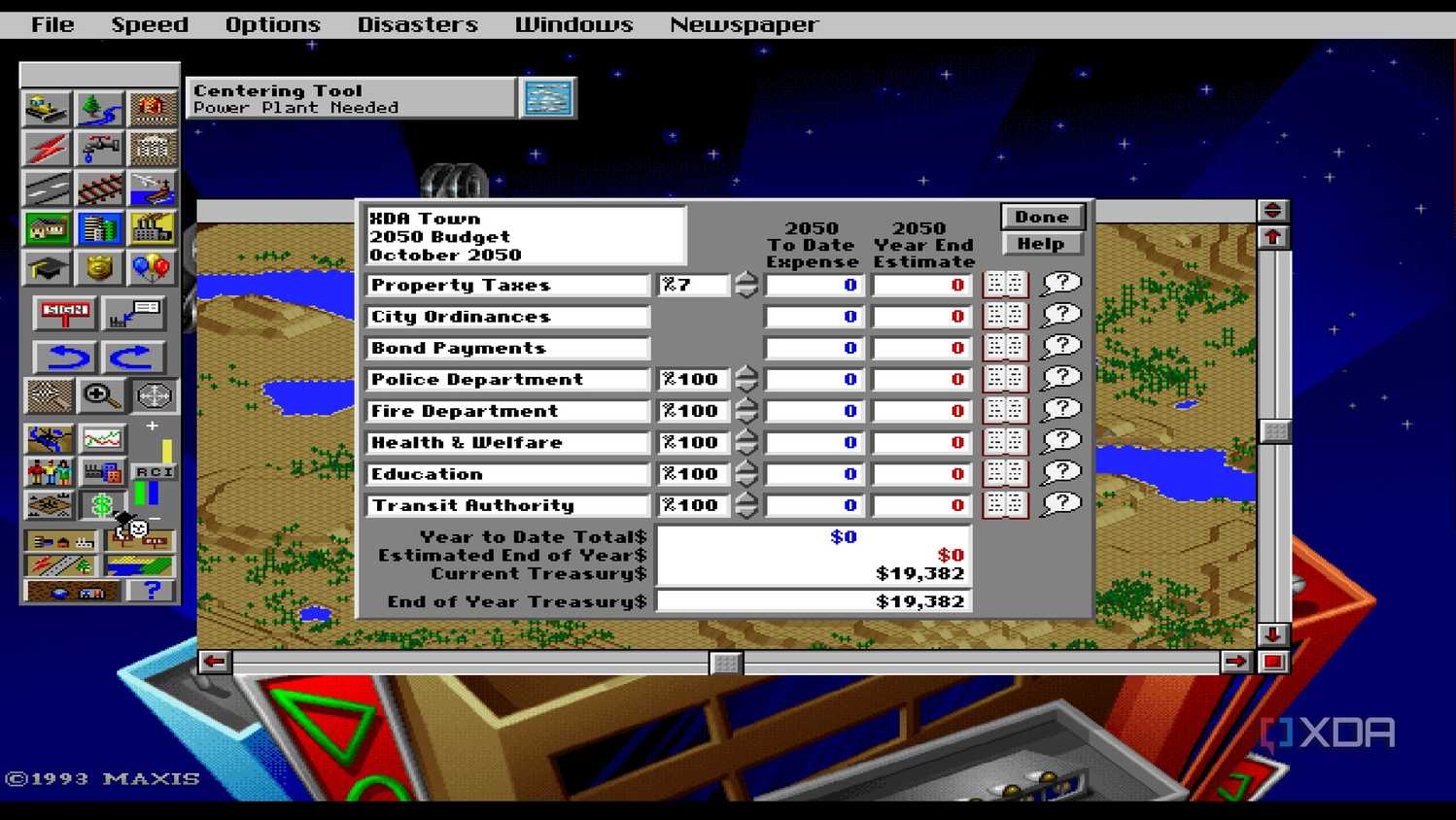Open the Industry window icon
The height and width of the screenshot is (820, 1456).
click(x=102, y=473)
